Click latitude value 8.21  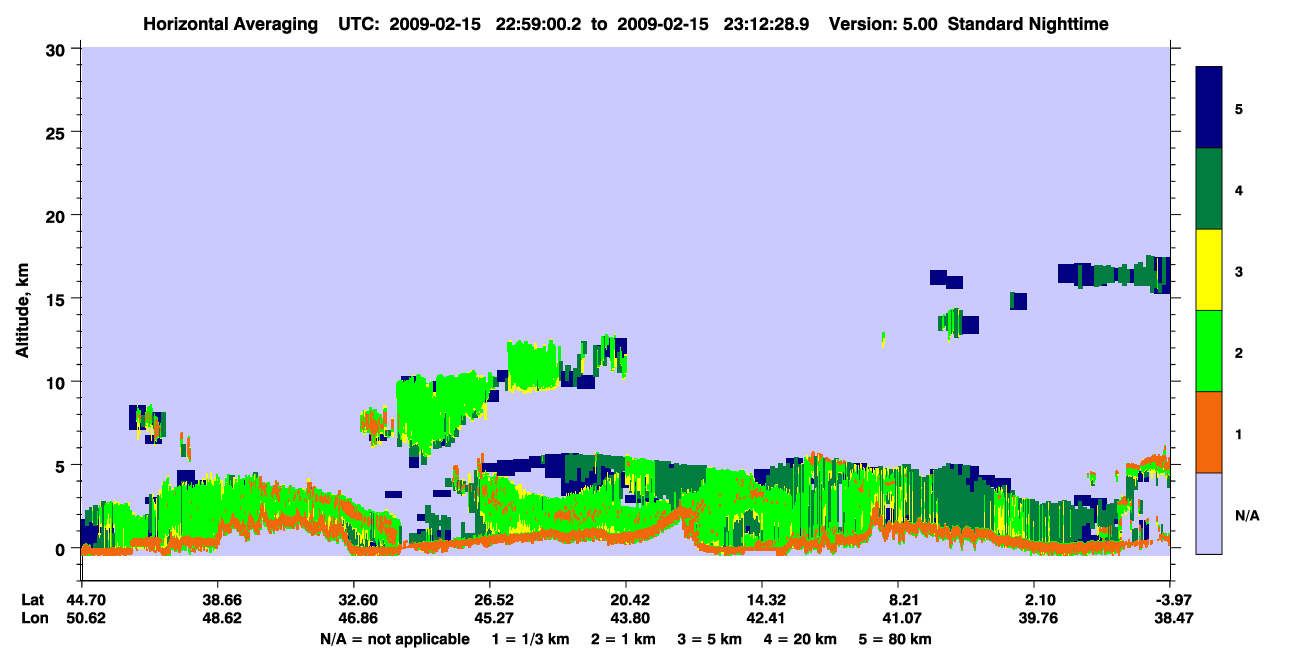(x=902, y=600)
